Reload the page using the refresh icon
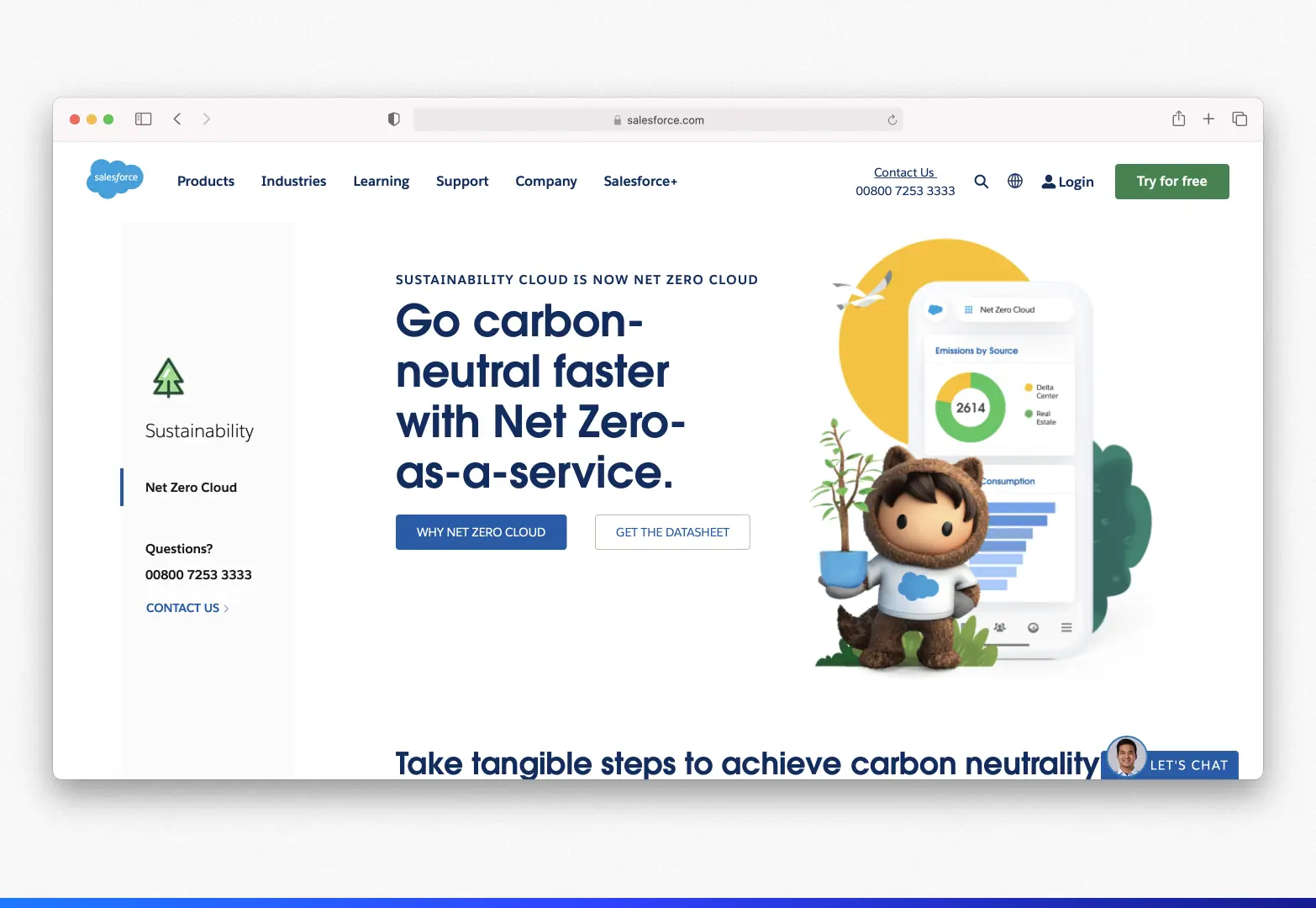 click(892, 119)
